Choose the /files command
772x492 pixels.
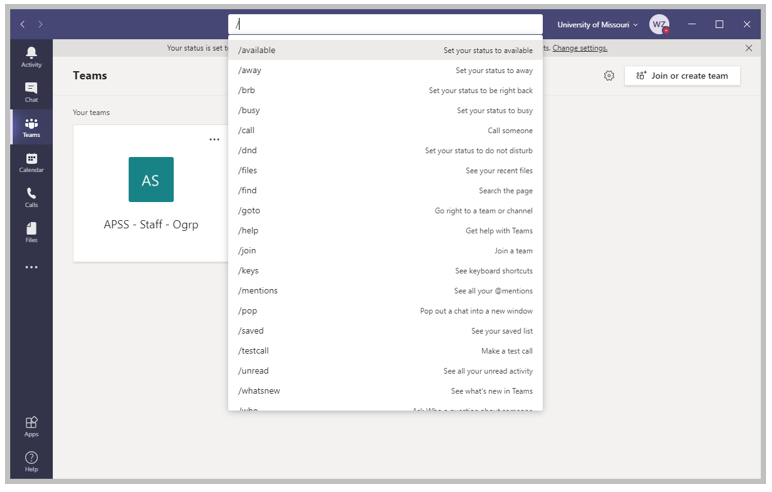click(x=385, y=170)
